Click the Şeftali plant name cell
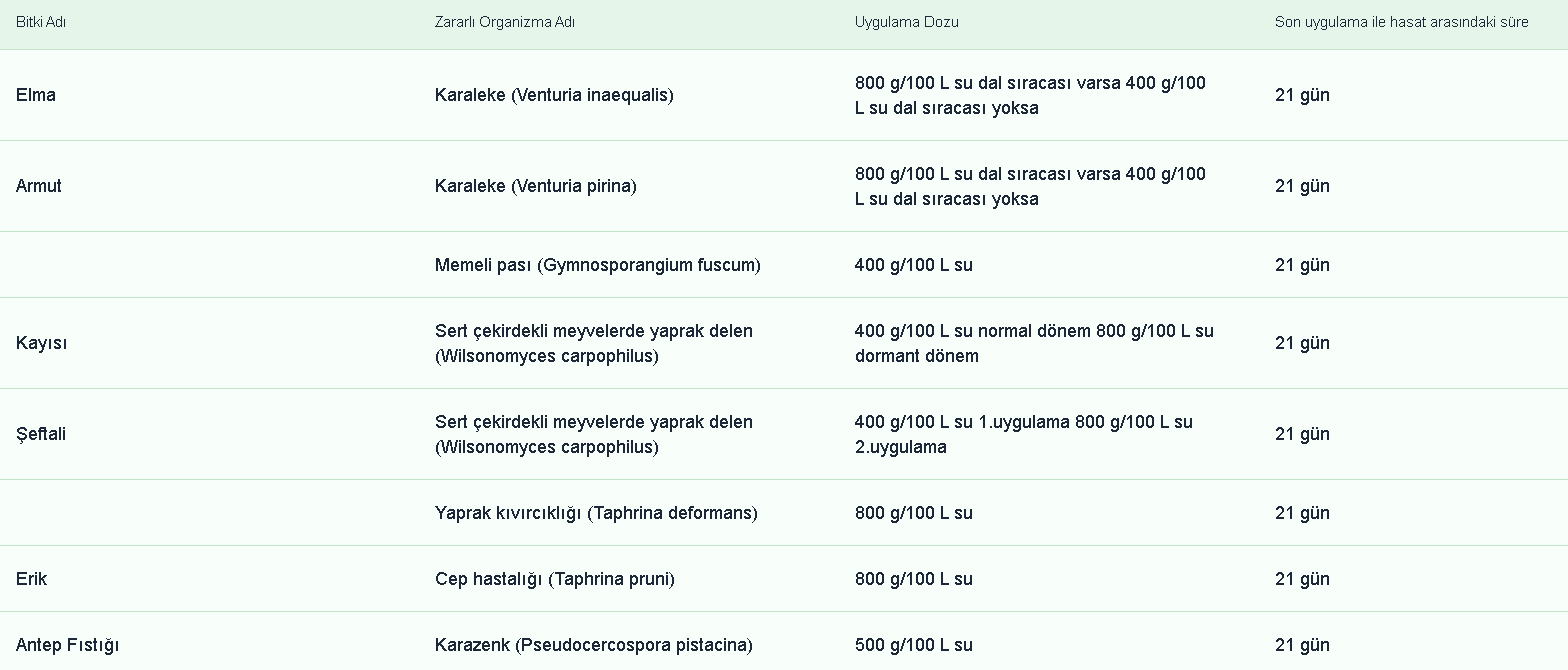The width and height of the screenshot is (1568, 670). [41, 434]
